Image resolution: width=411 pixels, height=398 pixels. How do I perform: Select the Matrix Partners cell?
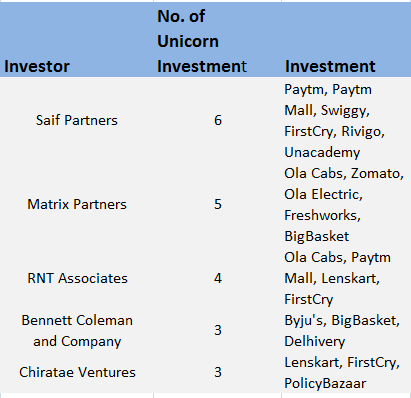click(77, 204)
